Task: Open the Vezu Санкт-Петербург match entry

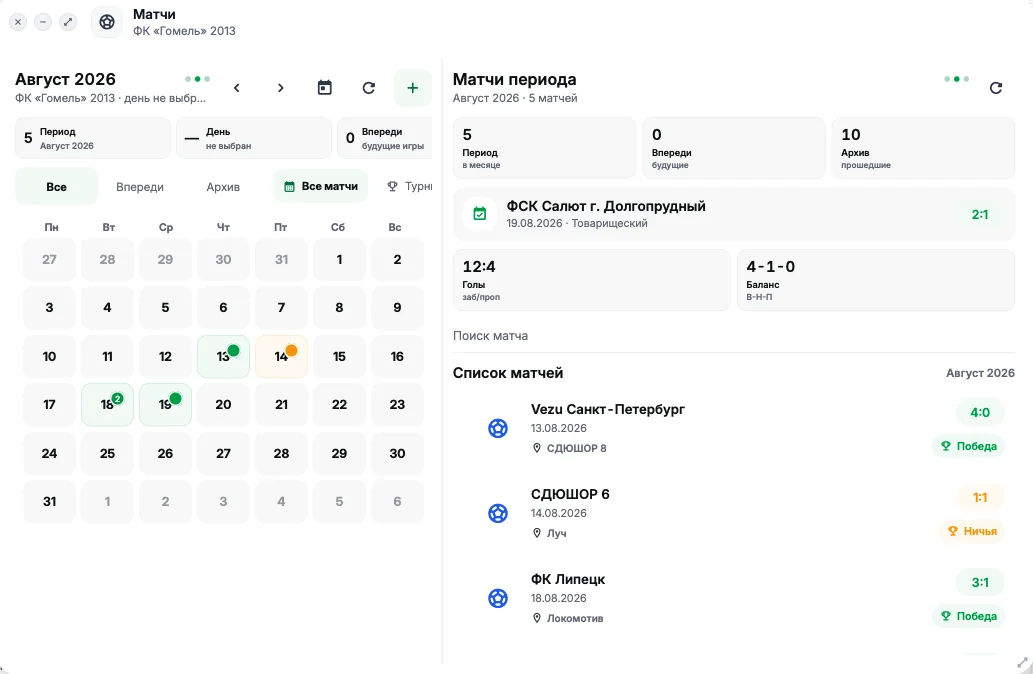Action: click(734, 428)
